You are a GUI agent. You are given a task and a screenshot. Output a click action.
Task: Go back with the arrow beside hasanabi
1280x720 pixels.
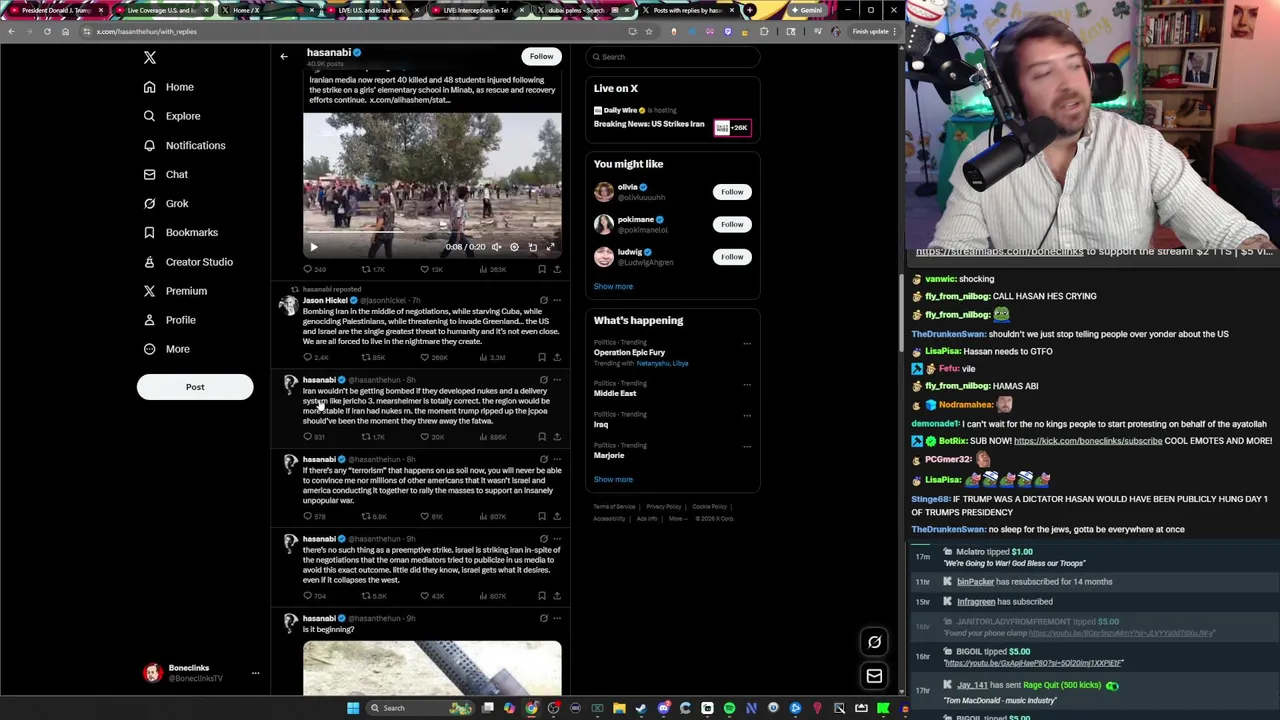pos(284,56)
